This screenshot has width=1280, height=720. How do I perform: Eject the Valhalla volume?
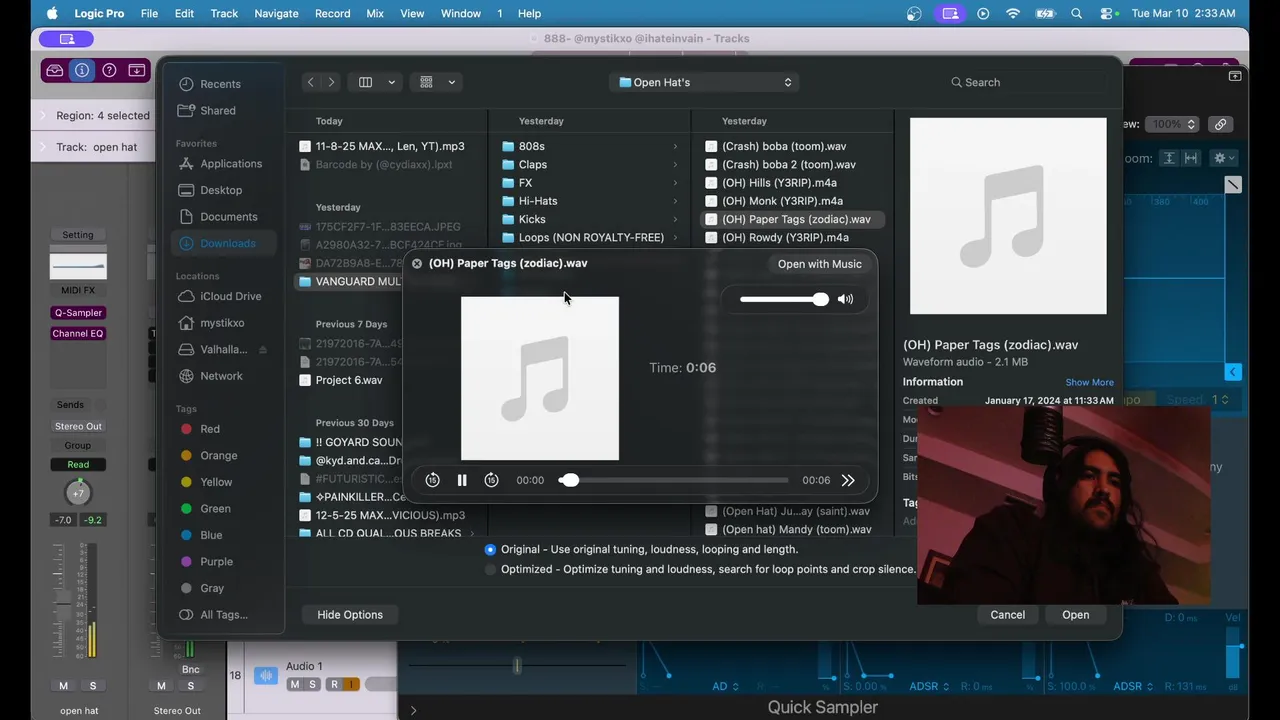click(x=263, y=350)
